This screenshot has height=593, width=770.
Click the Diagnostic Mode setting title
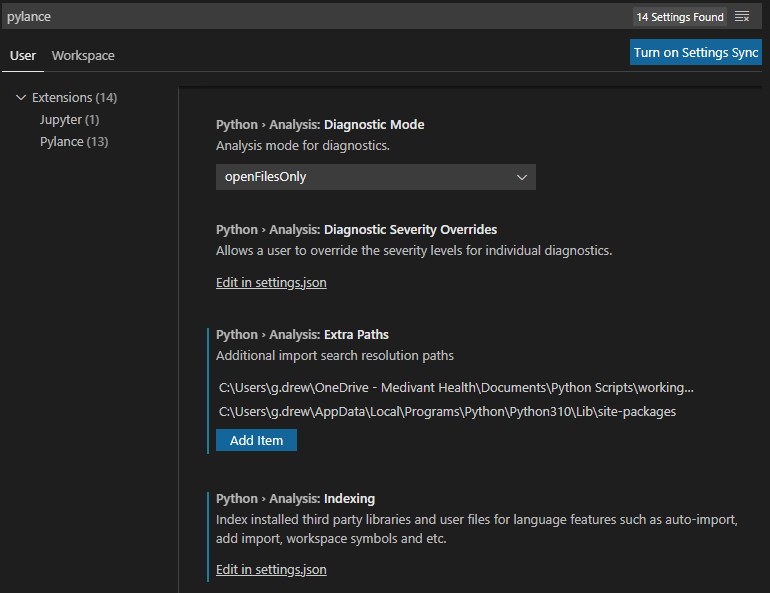coord(320,125)
